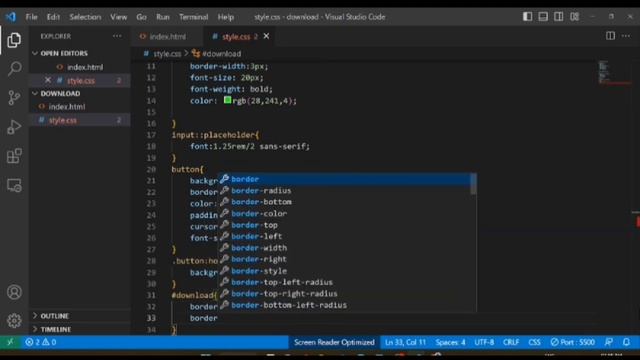
Task: Open the Help menu
Action: click(x=225, y=17)
